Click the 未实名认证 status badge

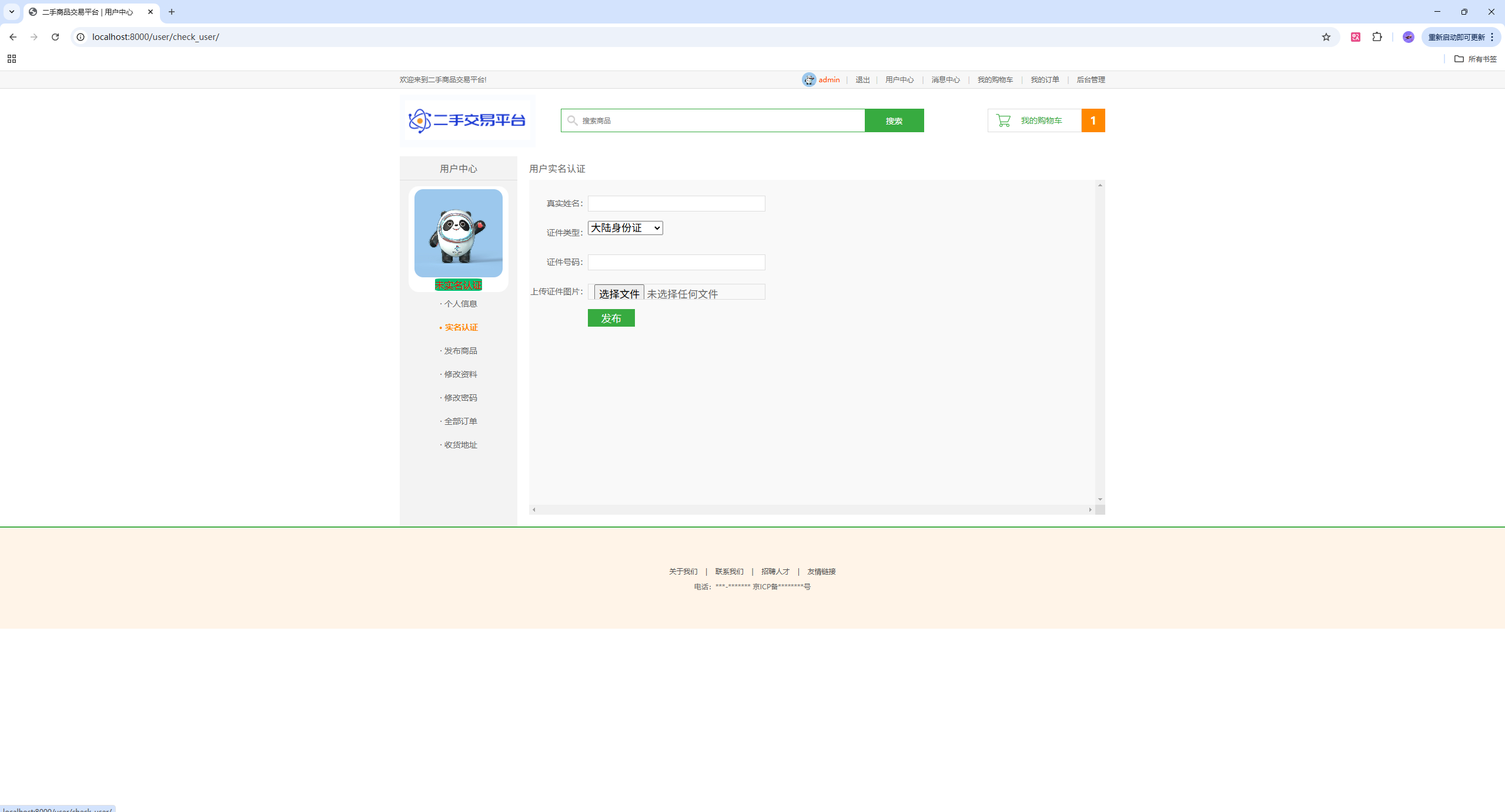pos(459,285)
